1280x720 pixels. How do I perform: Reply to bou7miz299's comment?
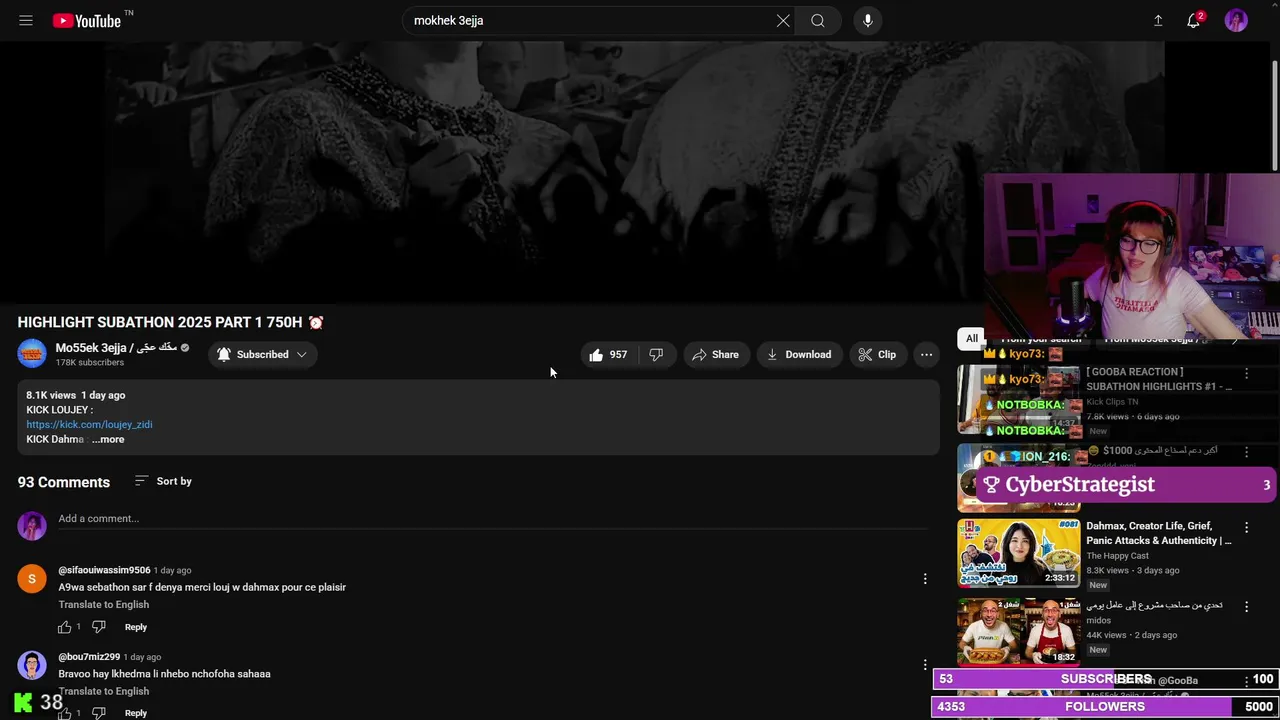coord(136,713)
